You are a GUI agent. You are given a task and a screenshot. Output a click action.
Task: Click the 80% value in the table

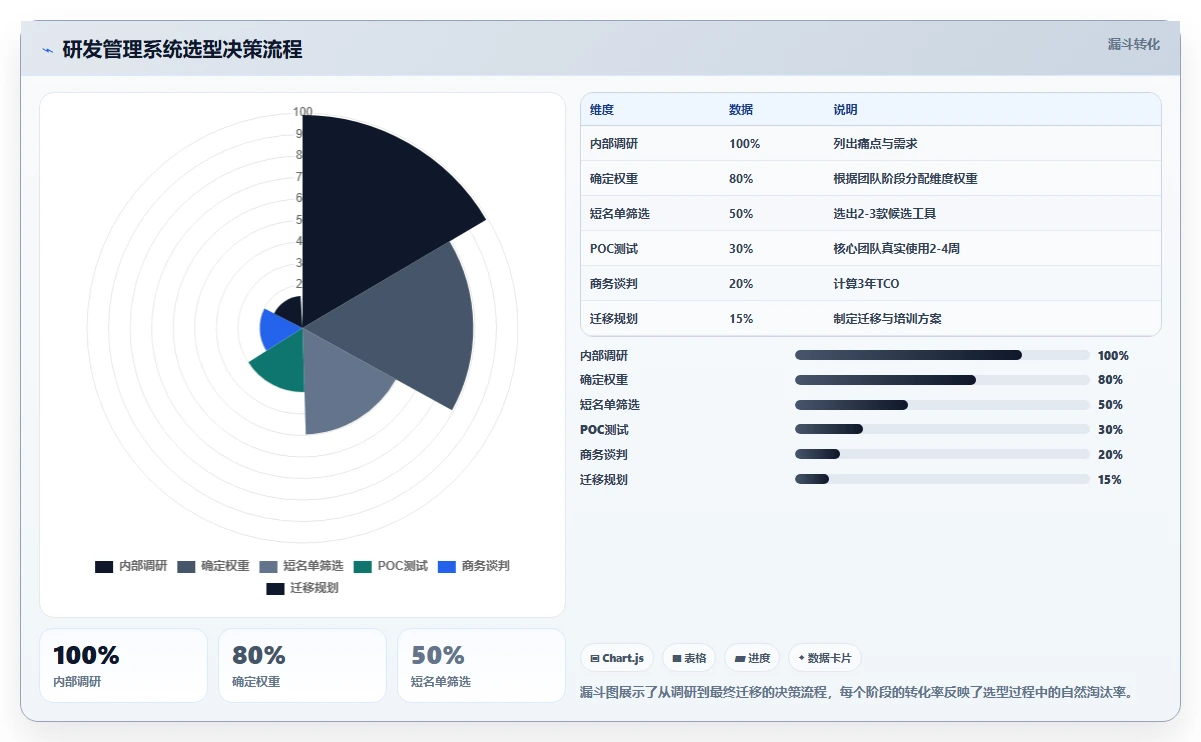click(x=741, y=179)
